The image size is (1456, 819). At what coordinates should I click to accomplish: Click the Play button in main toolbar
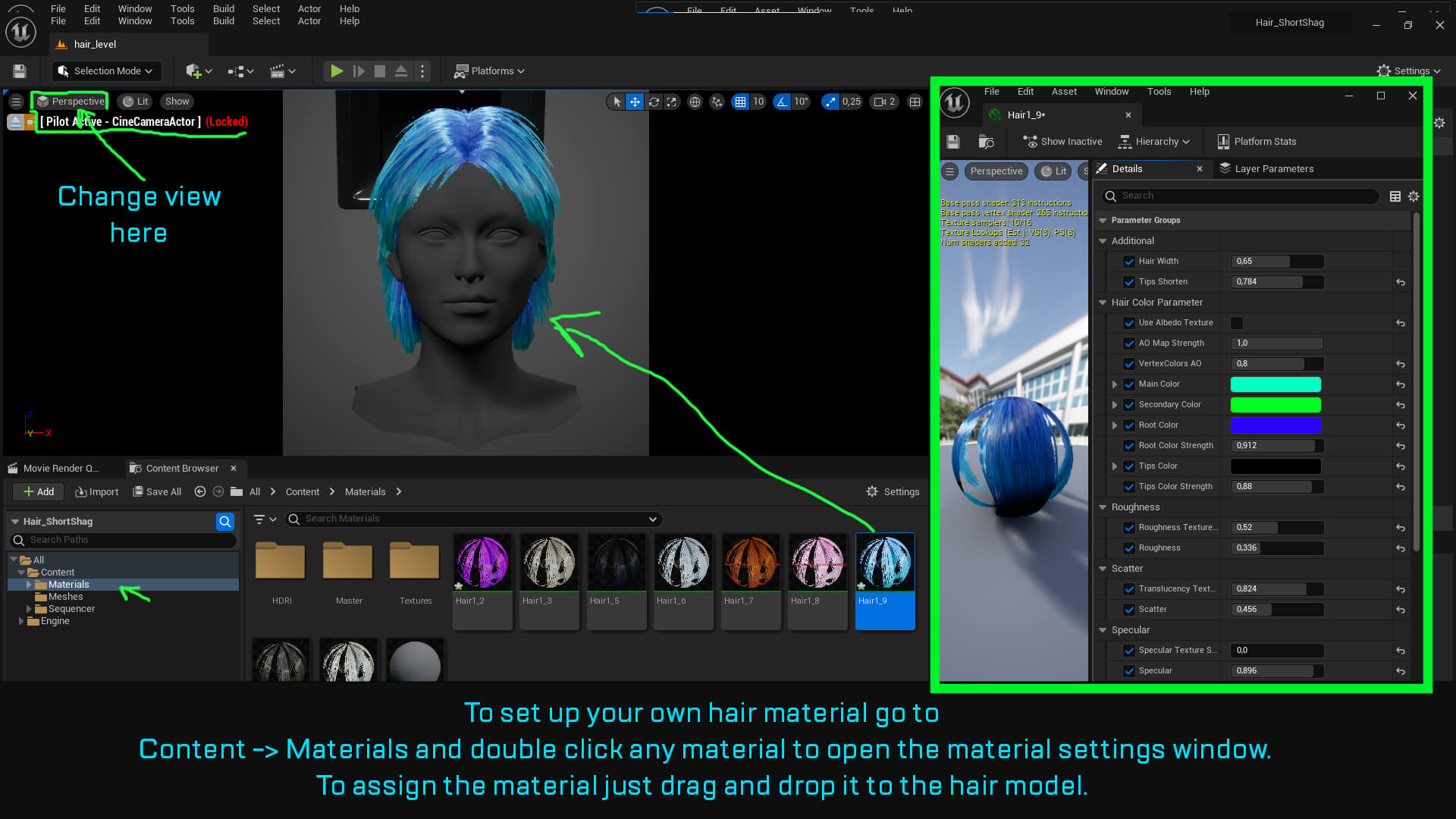point(337,71)
